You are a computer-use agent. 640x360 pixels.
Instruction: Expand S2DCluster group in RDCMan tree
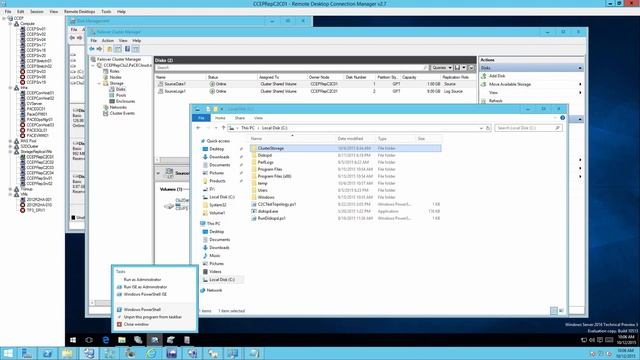(x=10, y=147)
